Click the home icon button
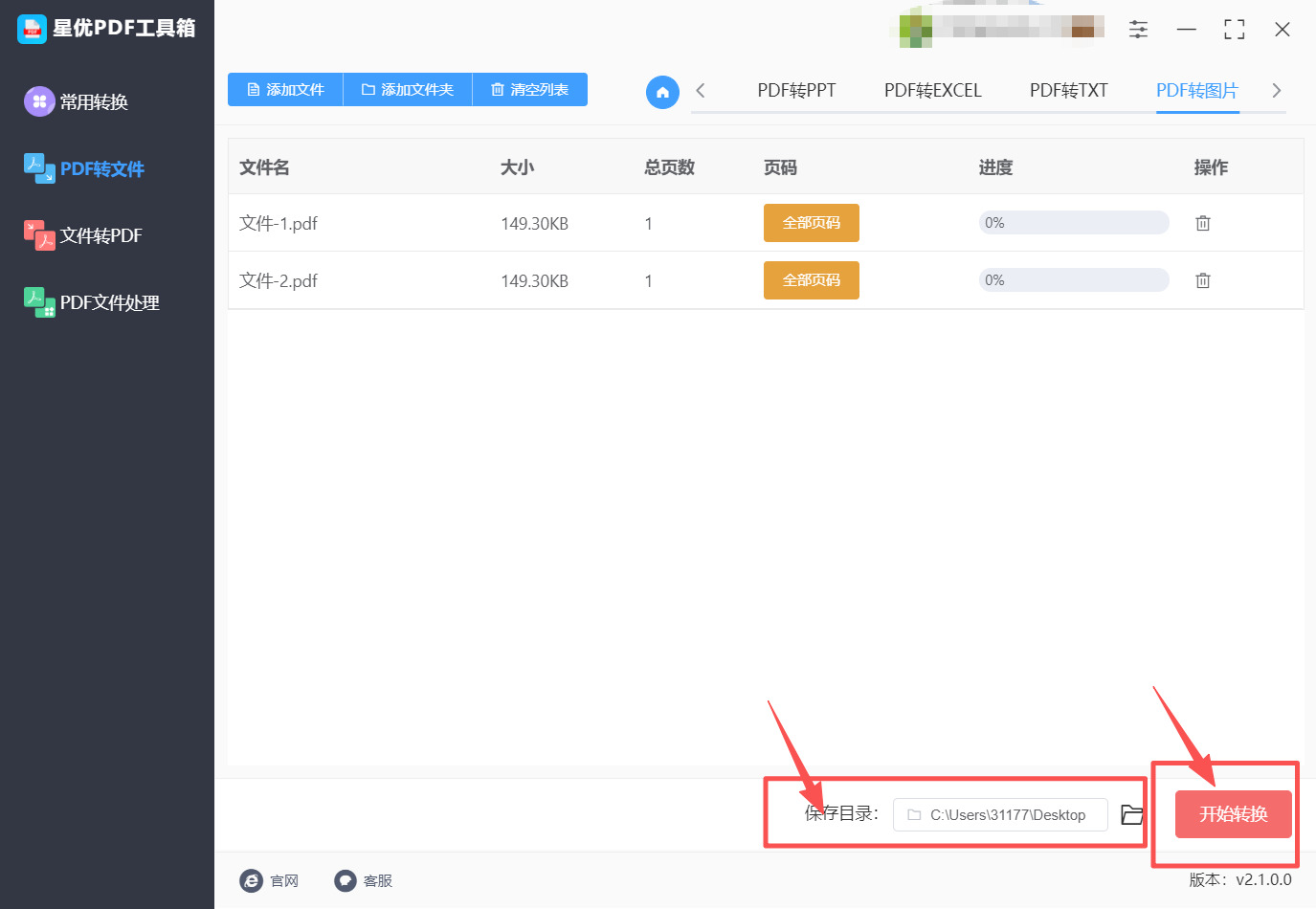The width and height of the screenshot is (1316, 909). (662, 92)
